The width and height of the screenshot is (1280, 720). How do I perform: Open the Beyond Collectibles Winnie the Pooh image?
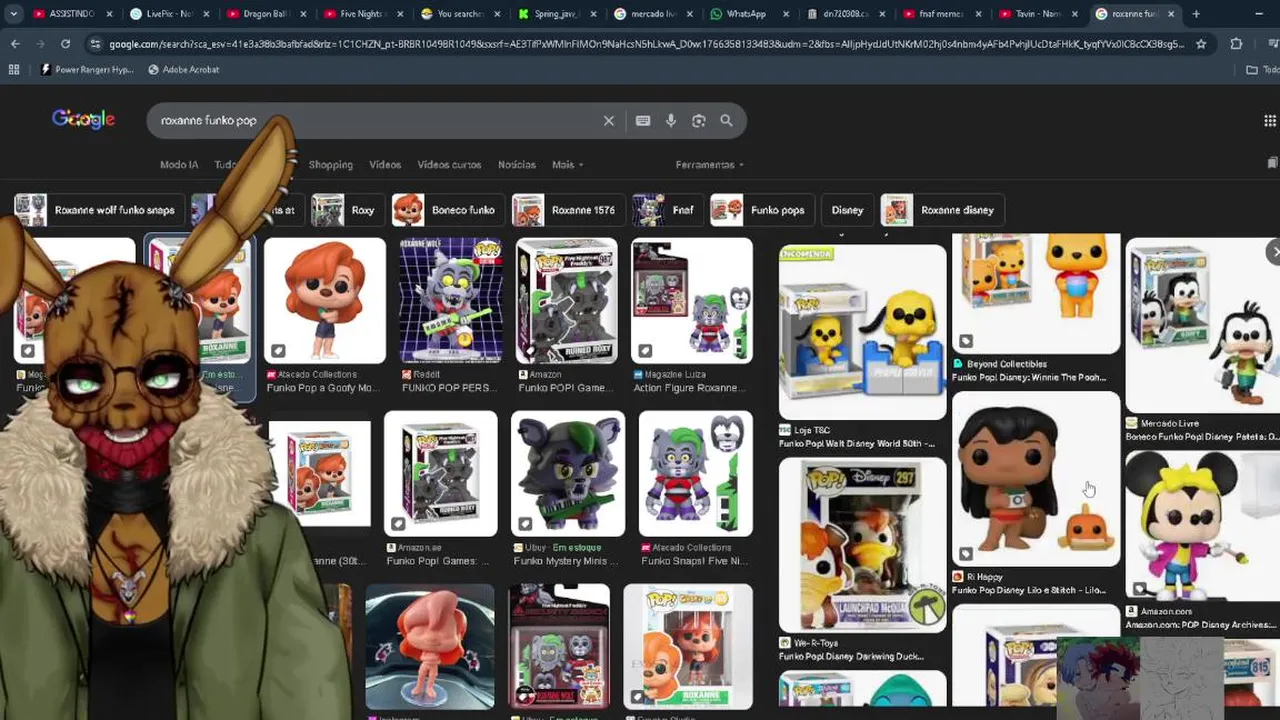(1036, 294)
